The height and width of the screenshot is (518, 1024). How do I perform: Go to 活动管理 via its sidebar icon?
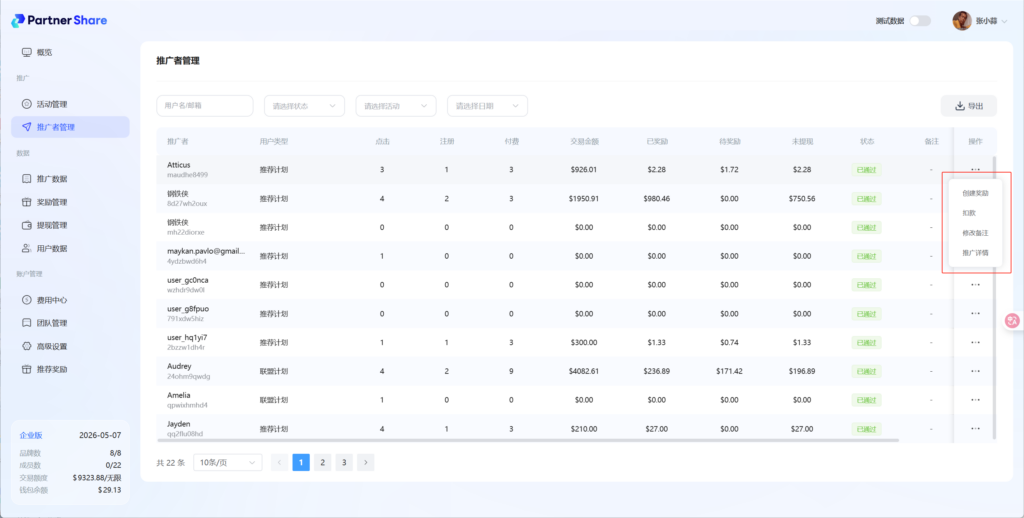[x=27, y=104]
